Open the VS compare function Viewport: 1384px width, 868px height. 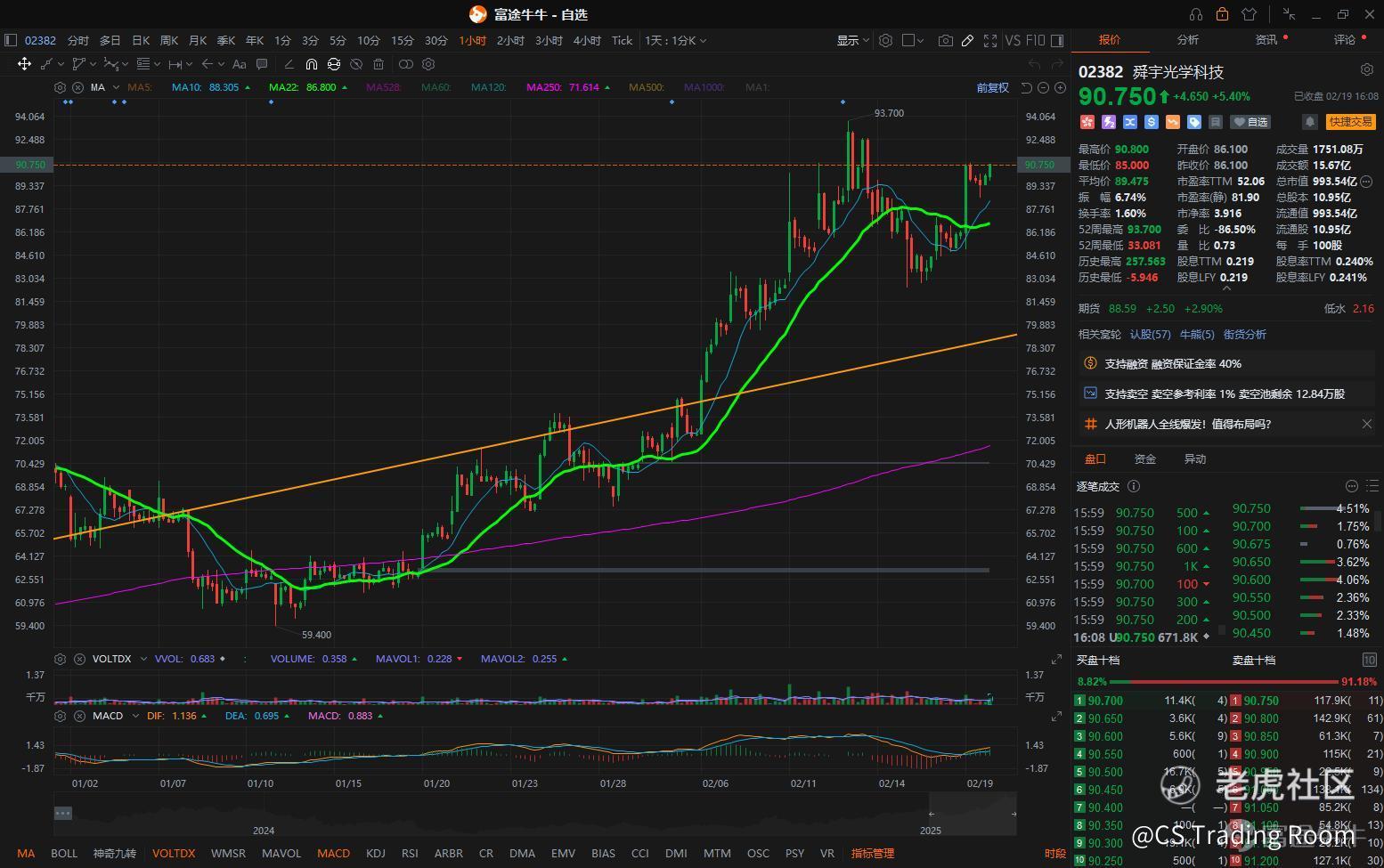(x=1013, y=40)
